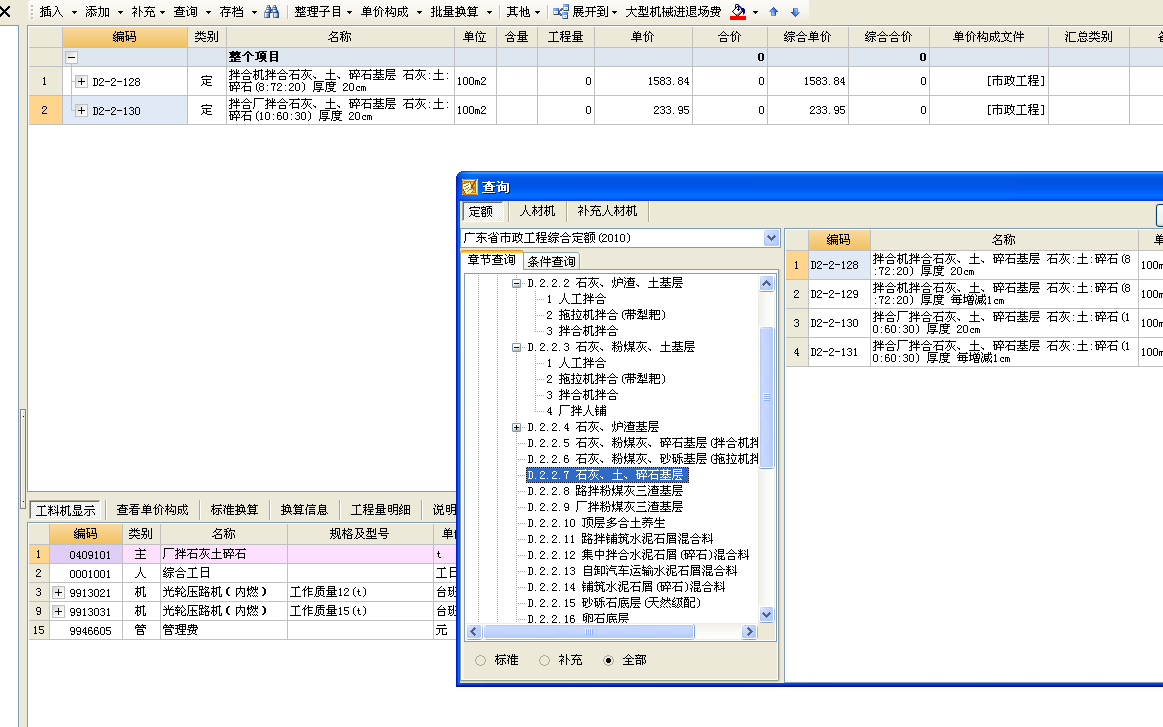This screenshot has width=1163, height=727.
Task: Select 管理费 row 9946605
Action: point(243,630)
